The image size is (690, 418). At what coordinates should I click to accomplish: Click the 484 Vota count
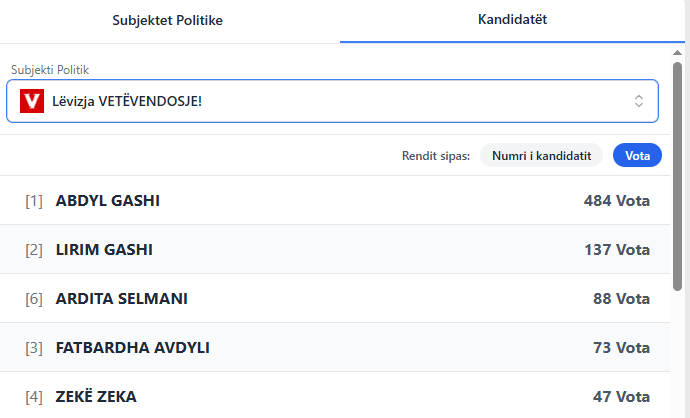(x=616, y=200)
